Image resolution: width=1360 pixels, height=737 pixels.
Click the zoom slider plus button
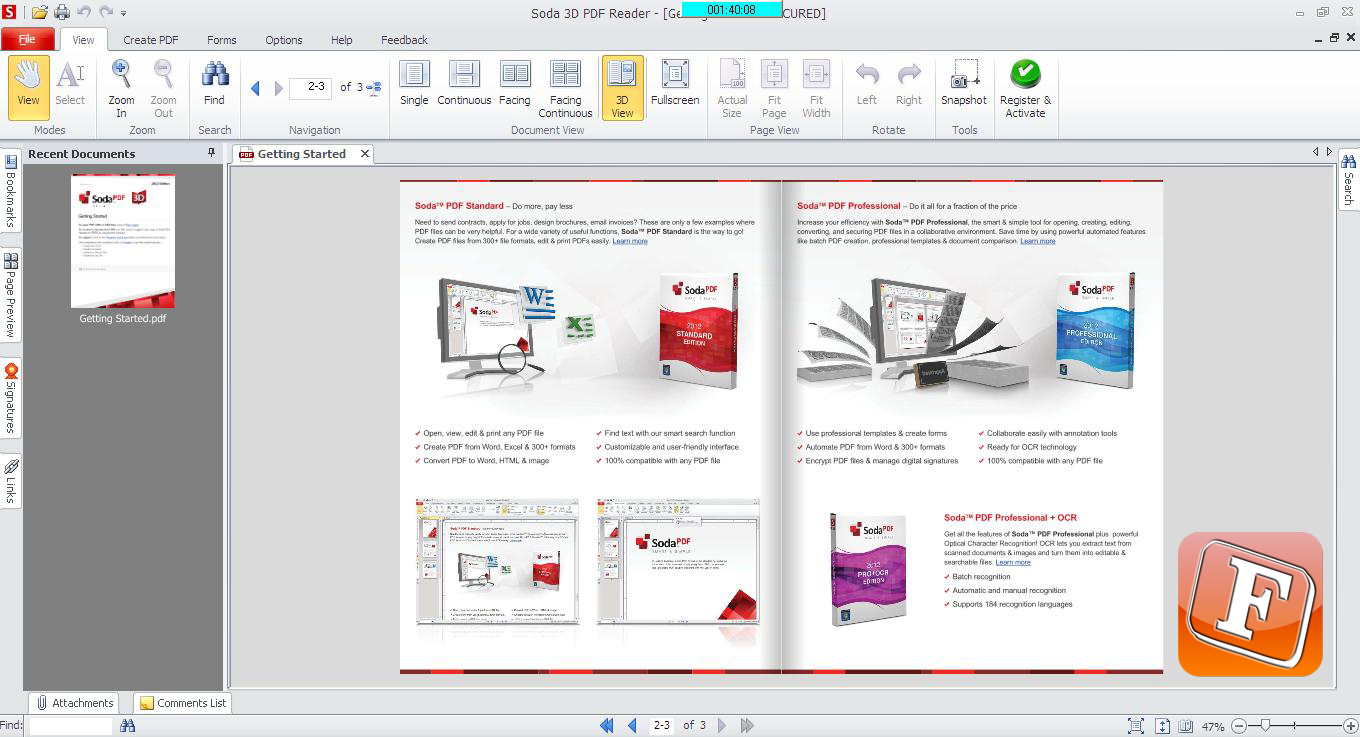pos(1351,726)
